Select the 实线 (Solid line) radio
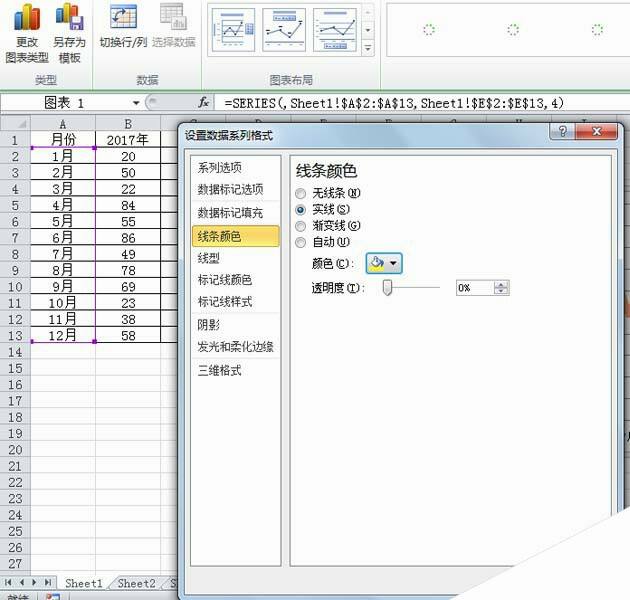This screenshot has width=630, height=600. [300, 210]
